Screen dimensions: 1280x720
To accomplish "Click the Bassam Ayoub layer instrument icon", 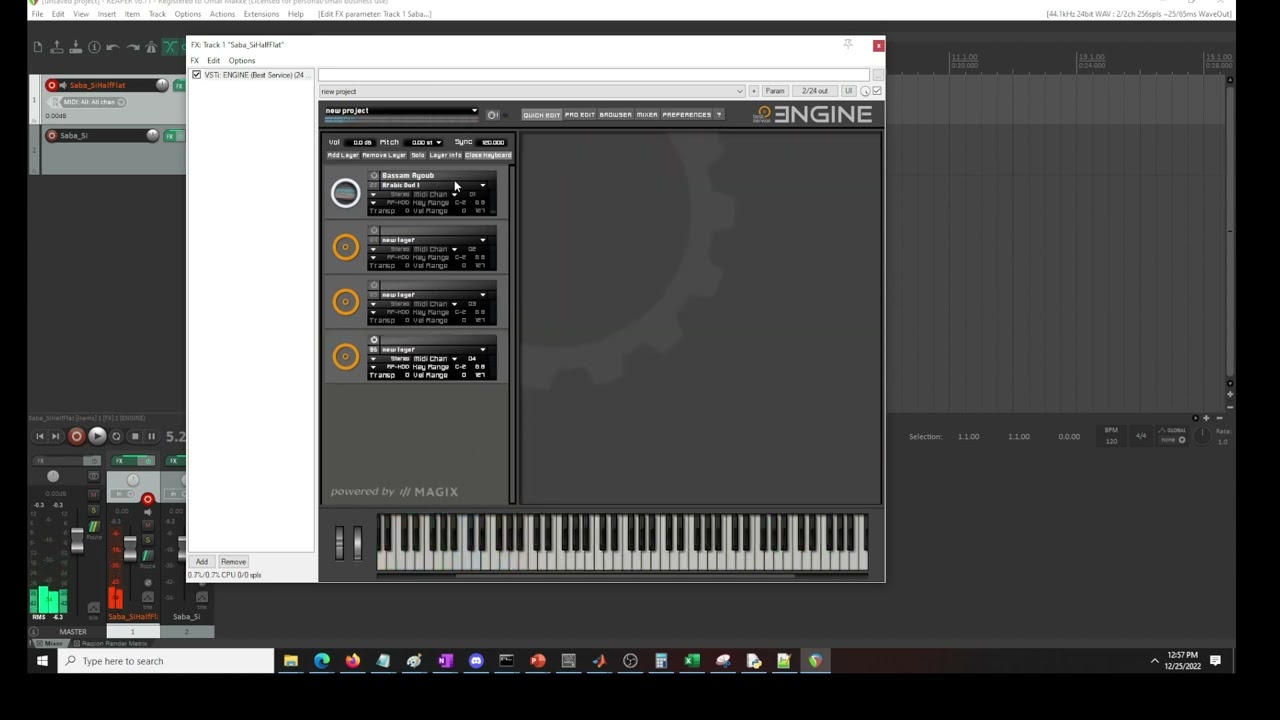I will (x=345, y=193).
